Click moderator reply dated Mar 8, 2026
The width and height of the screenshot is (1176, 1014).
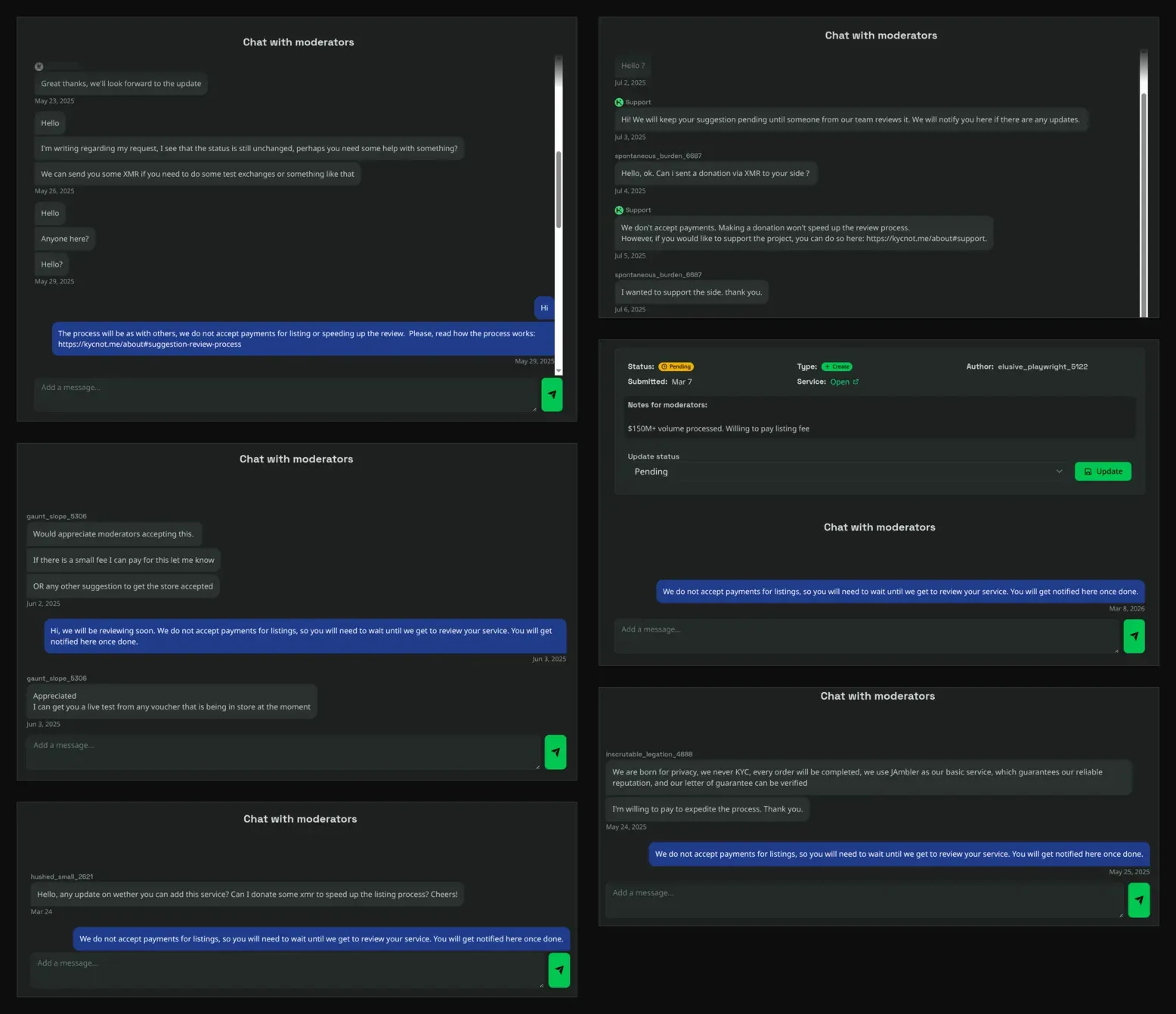[x=900, y=592]
